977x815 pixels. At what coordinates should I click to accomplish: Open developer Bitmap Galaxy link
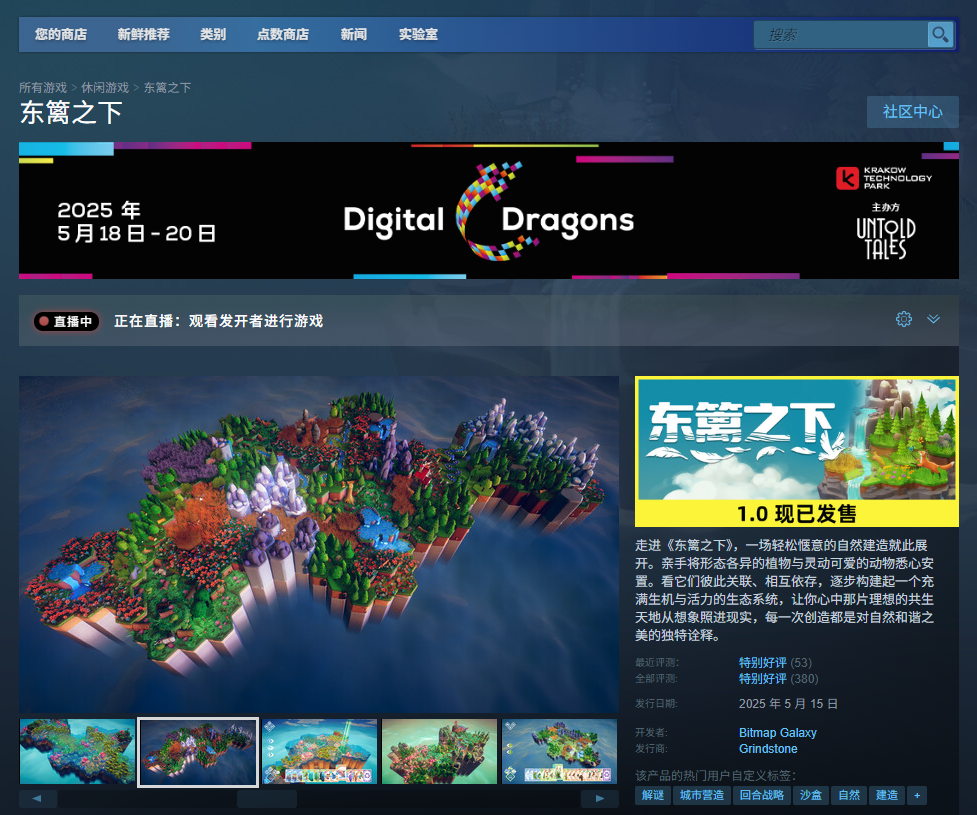pyautogui.click(x=777, y=733)
